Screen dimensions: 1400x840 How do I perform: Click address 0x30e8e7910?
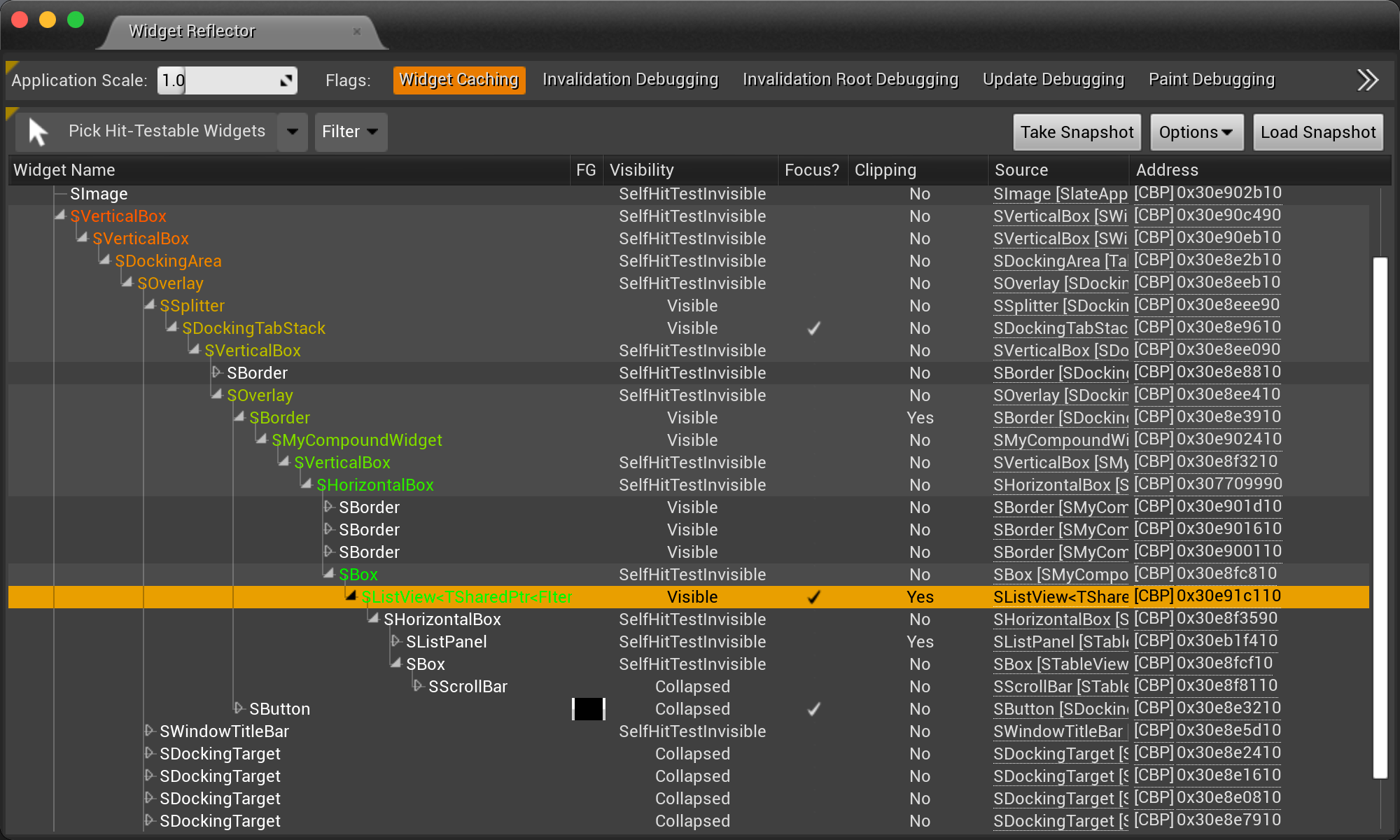[x=1228, y=820]
